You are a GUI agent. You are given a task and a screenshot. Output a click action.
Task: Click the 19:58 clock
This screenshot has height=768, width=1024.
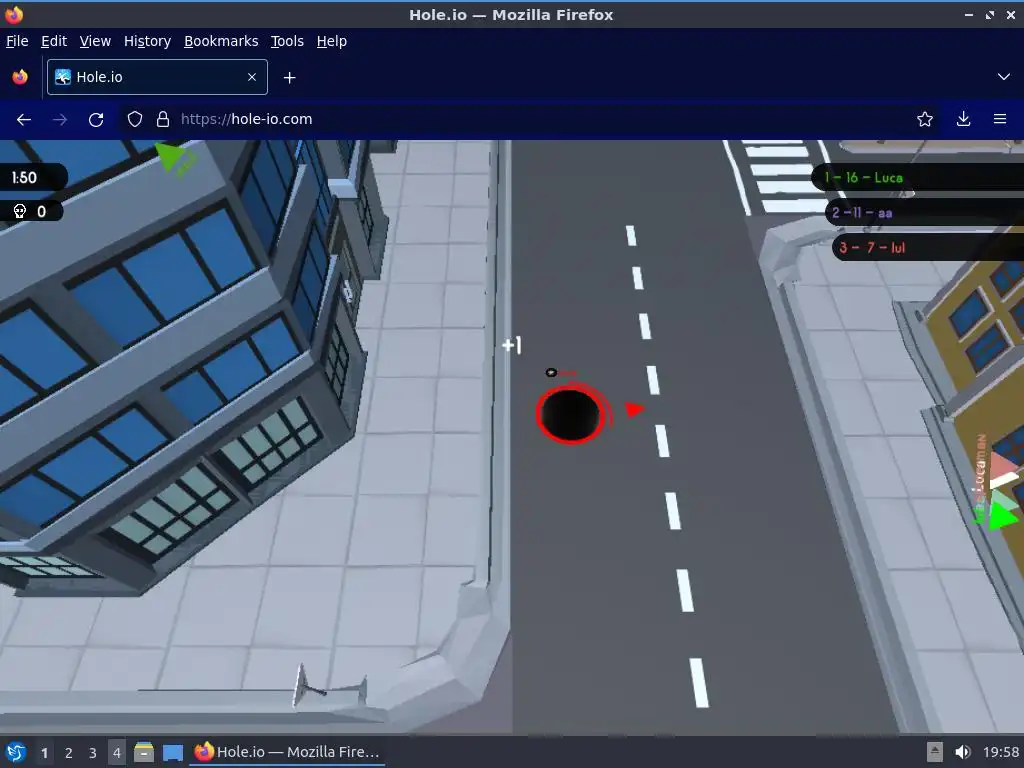pyautogui.click(x=1000, y=752)
